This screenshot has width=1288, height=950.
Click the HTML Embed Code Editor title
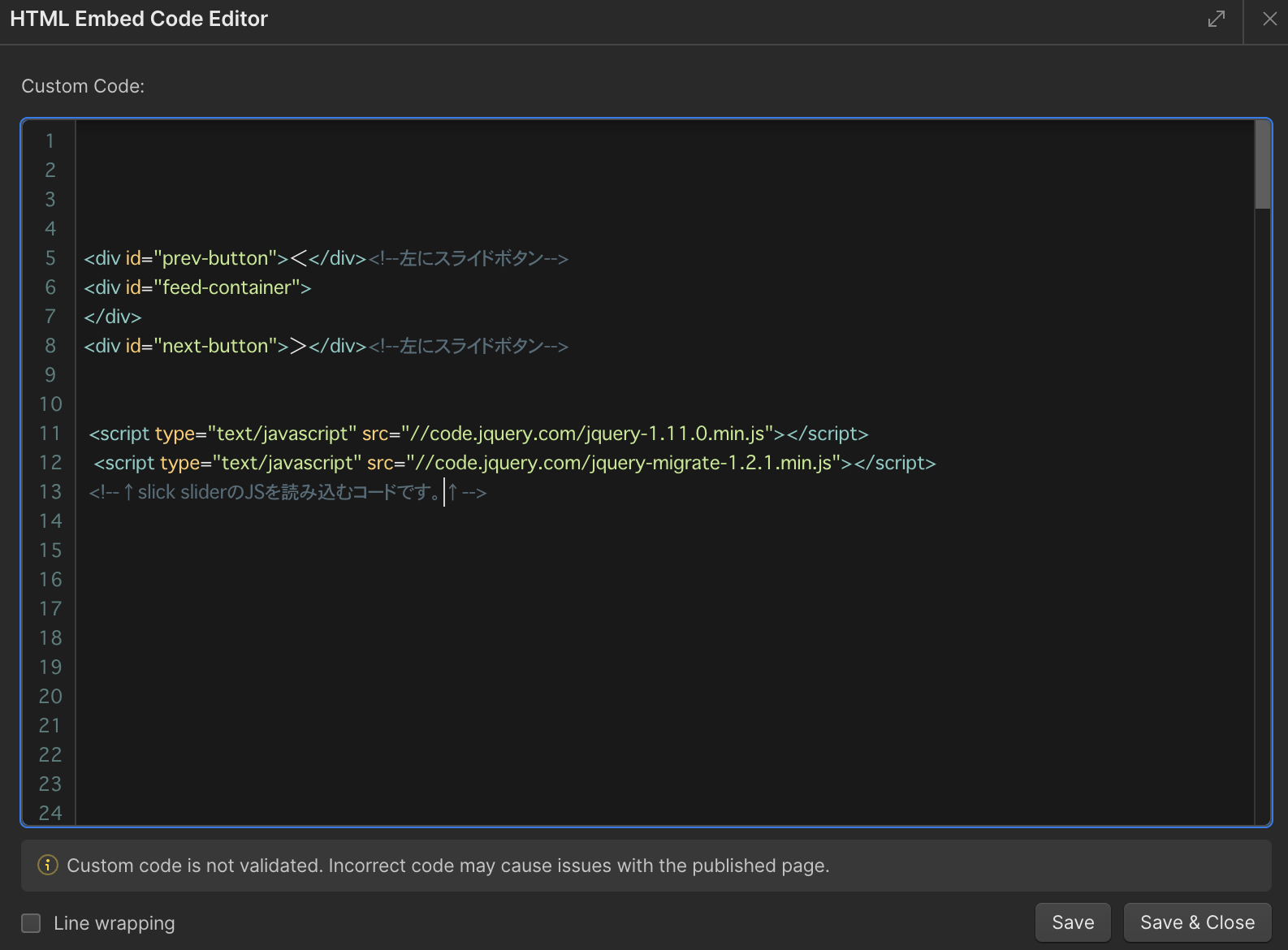[139, 19]
